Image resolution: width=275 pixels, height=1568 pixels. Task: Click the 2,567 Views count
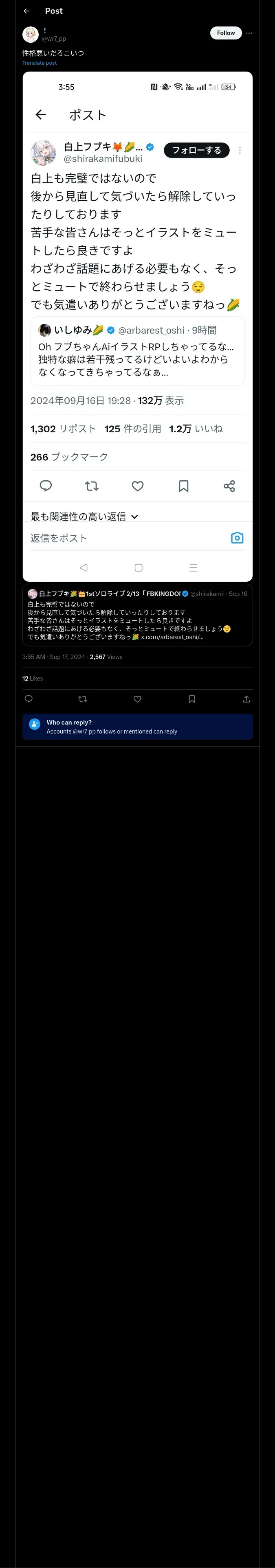[106, 657]
